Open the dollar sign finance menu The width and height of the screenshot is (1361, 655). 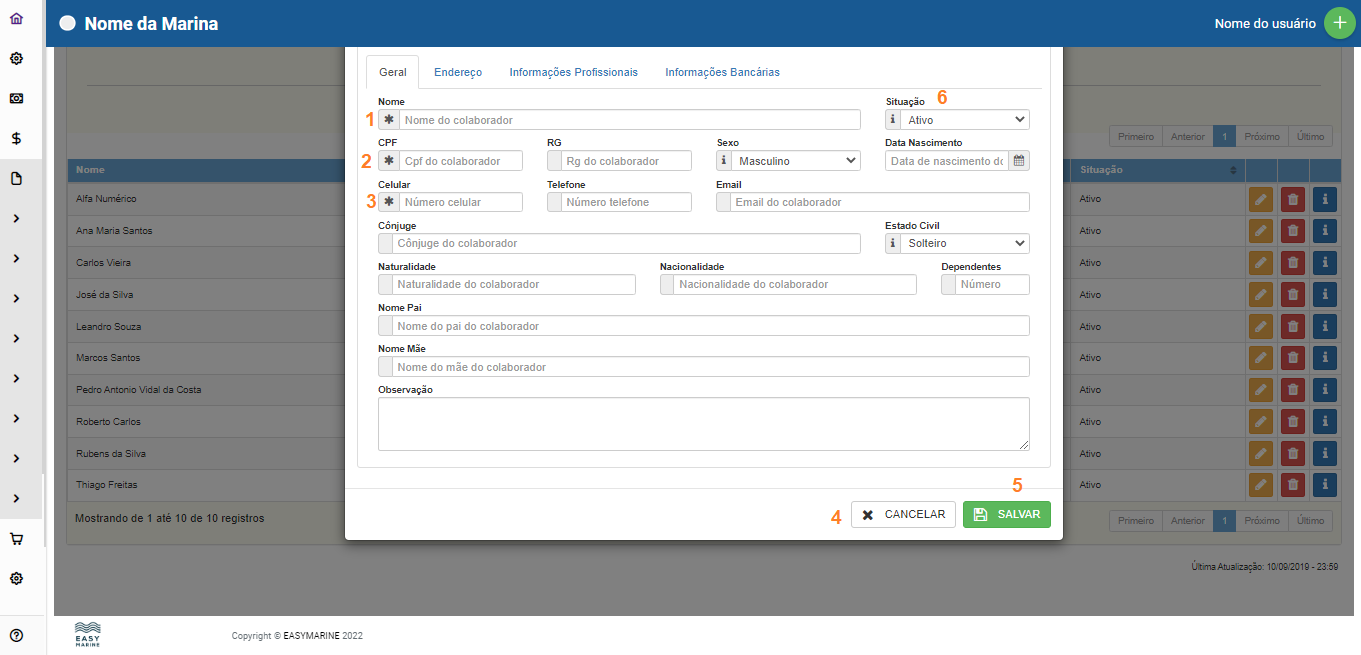[16, 139]
